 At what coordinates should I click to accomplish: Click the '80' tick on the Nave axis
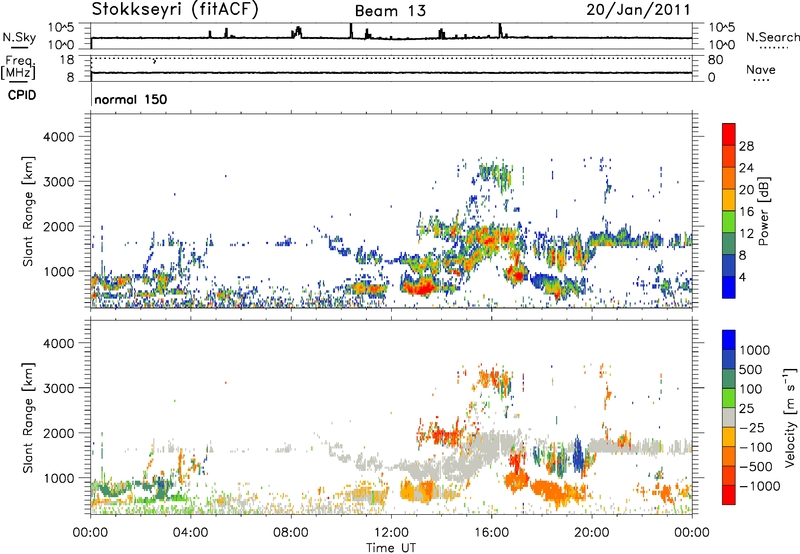click(x=716, y=60)
